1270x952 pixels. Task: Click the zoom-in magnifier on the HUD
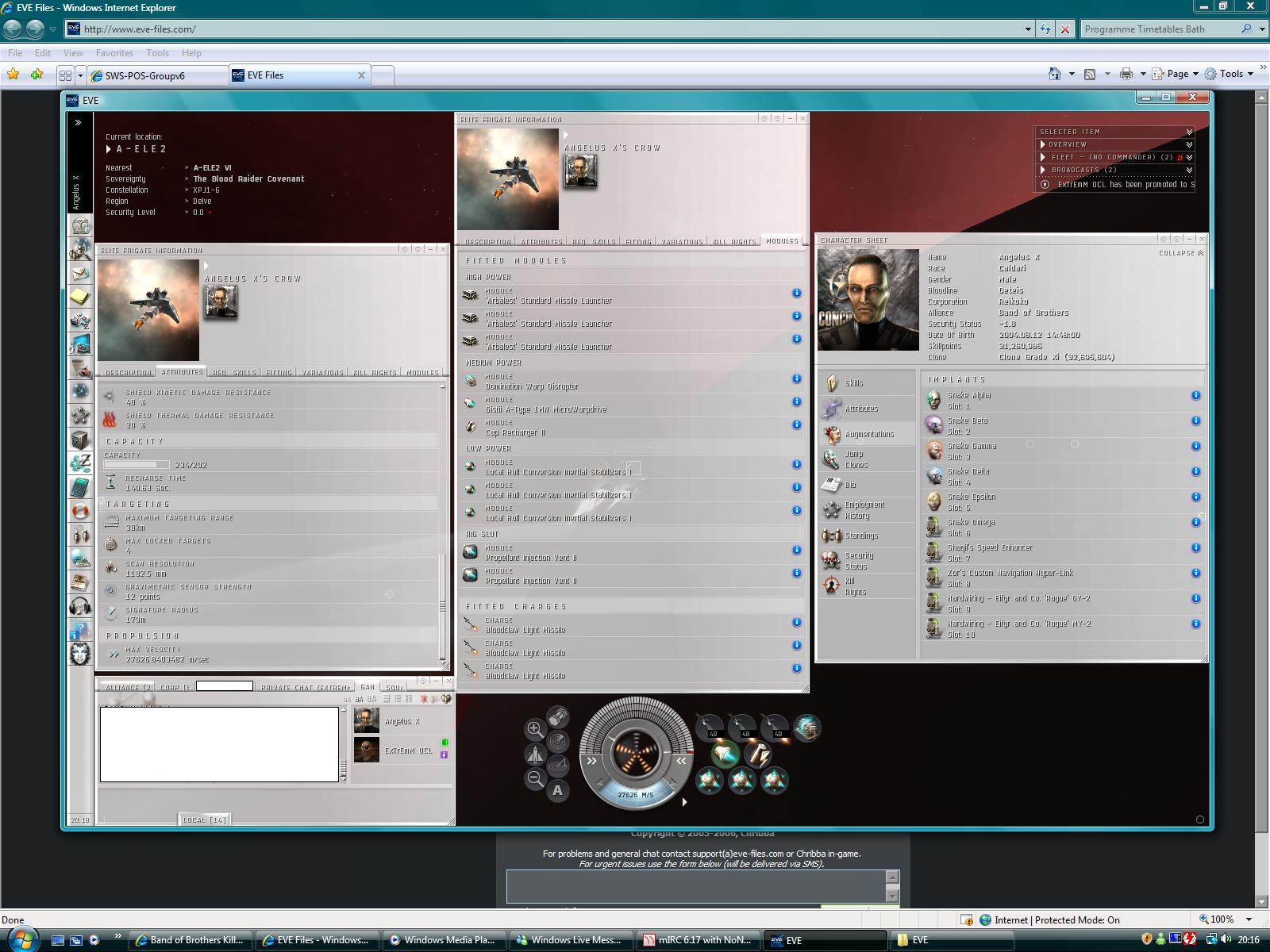pos(536,729)
